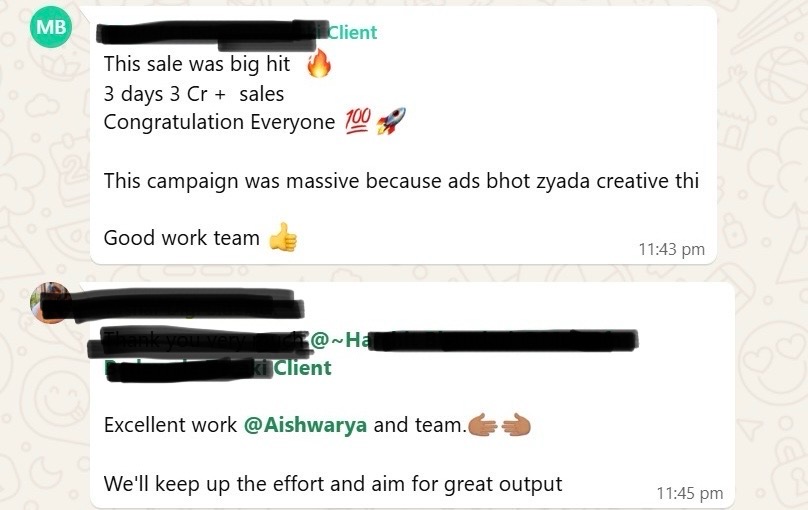Select the 'This campaign was massive' line
Viewport: 808px width, 510px height.
(x=401, y=181)
